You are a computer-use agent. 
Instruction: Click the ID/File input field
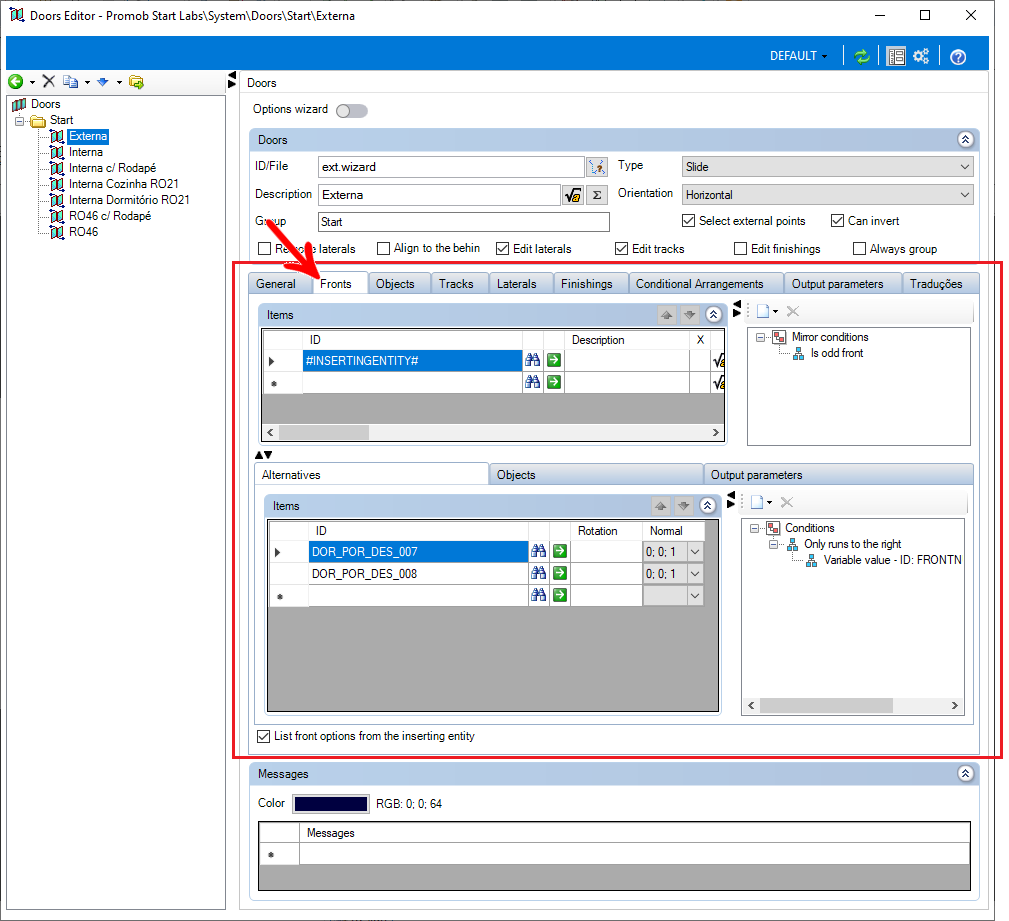pyautogui.click(x=451, y=167)
